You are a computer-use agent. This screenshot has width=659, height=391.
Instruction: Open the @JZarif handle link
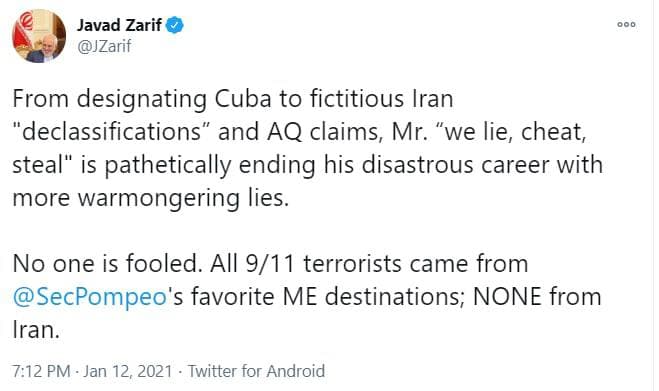pyautogui.click(x=104, y=46)
